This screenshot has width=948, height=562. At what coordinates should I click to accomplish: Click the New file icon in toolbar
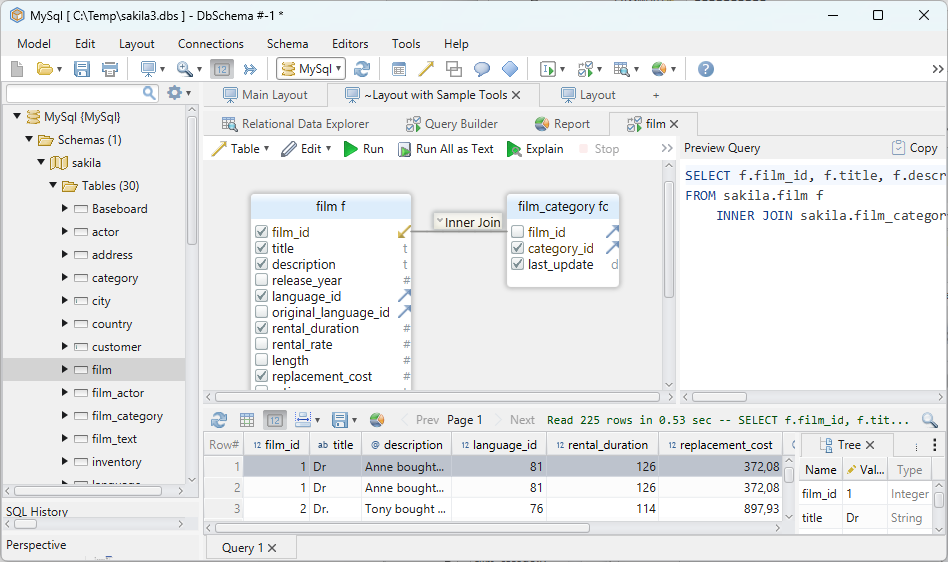pos(17,69)
